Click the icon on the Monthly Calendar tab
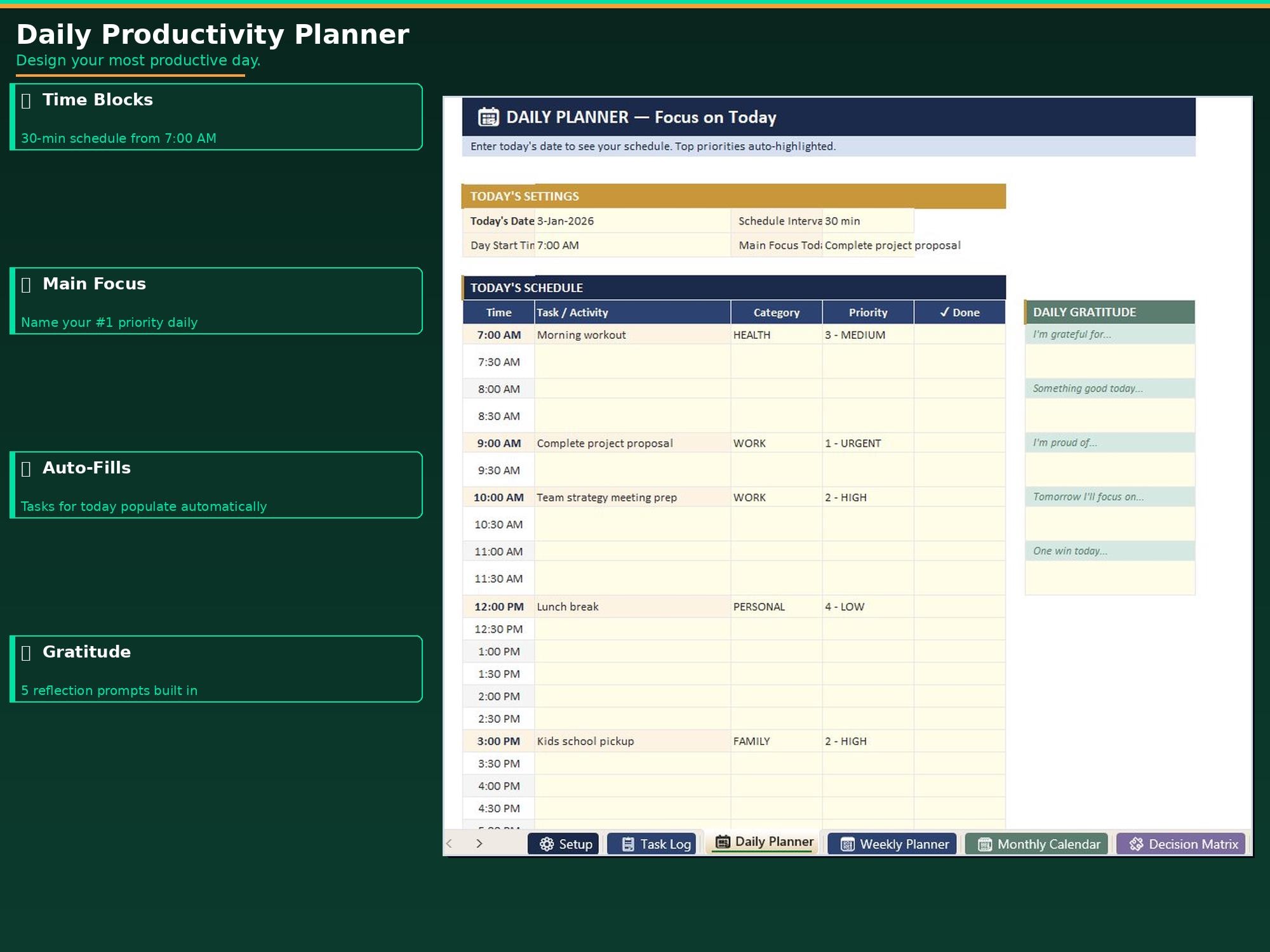This screenshot has height=952, width=1270. [x=985, y=844]
